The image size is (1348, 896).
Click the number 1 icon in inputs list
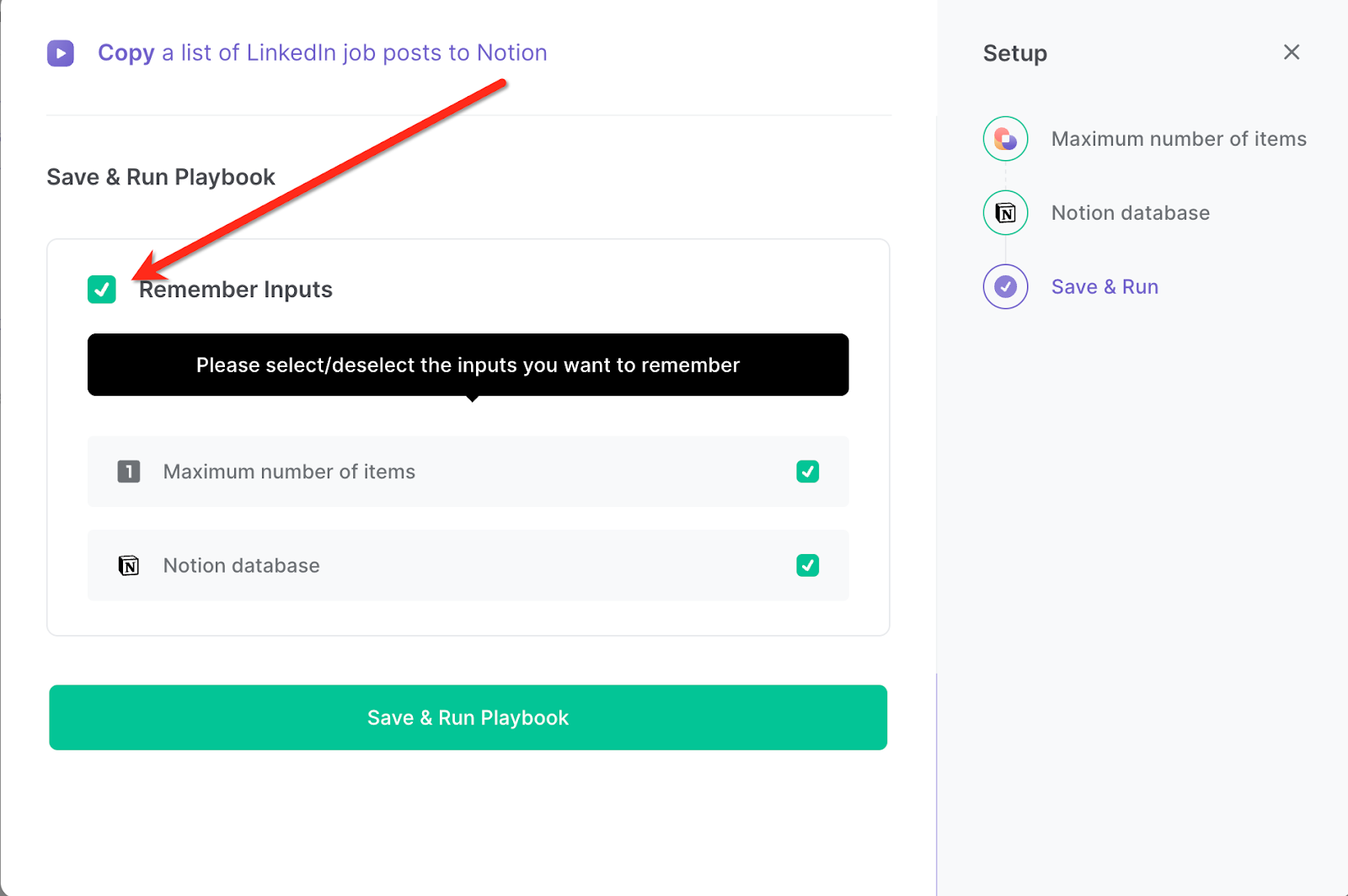129,472
